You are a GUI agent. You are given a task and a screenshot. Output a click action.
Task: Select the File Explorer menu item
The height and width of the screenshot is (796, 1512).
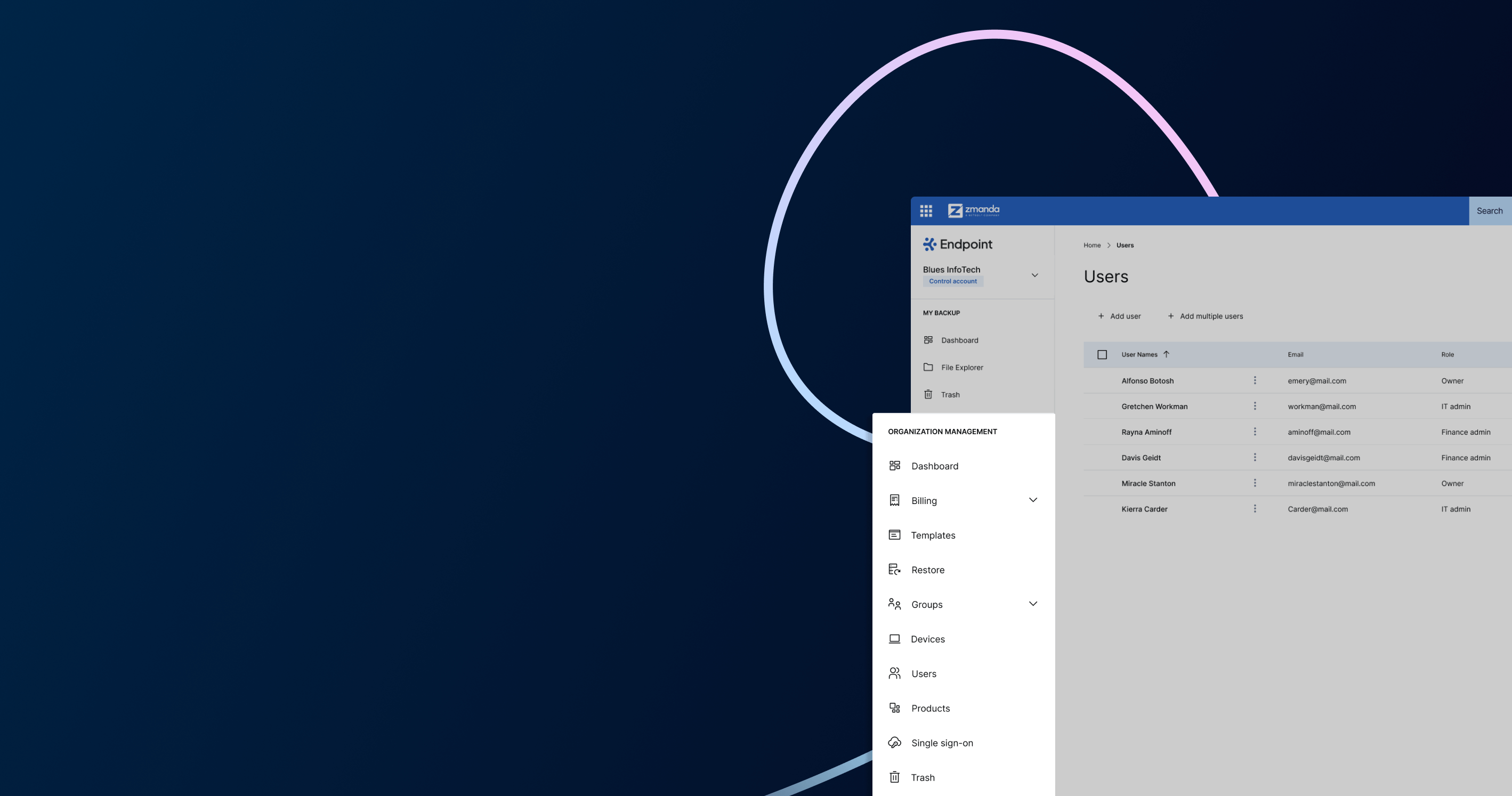pos(962,367)
